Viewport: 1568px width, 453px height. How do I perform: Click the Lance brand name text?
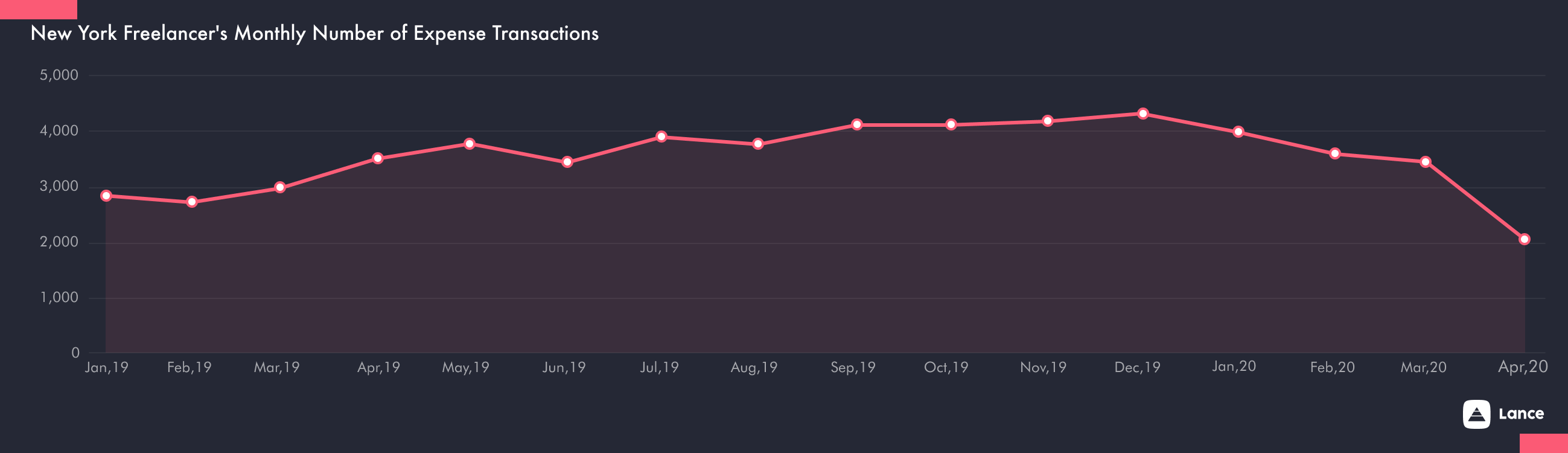(1521, 414)
